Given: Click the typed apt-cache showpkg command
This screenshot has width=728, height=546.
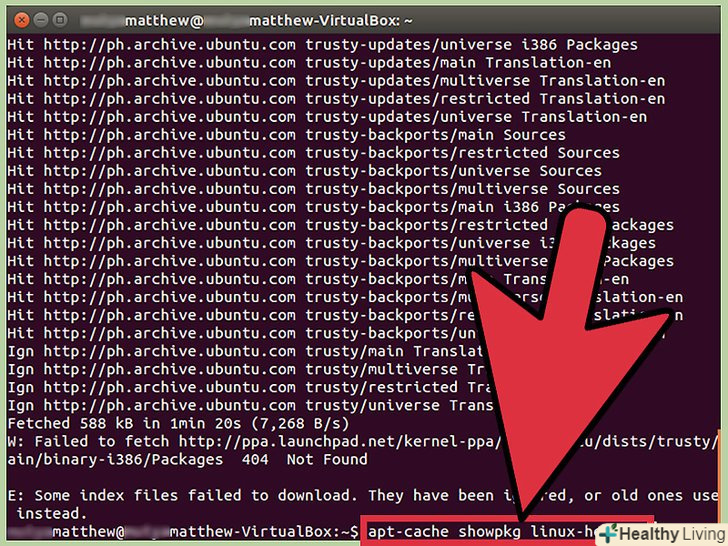Looking at the screenshot, I should [482, 532].
